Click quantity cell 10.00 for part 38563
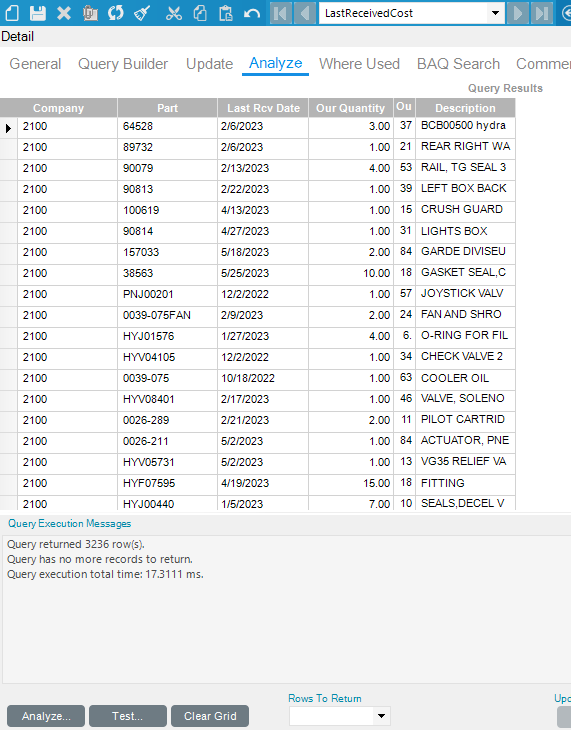The width and height of the screenshot is (571, 730). pyautogui.click(x=351, y=273)
